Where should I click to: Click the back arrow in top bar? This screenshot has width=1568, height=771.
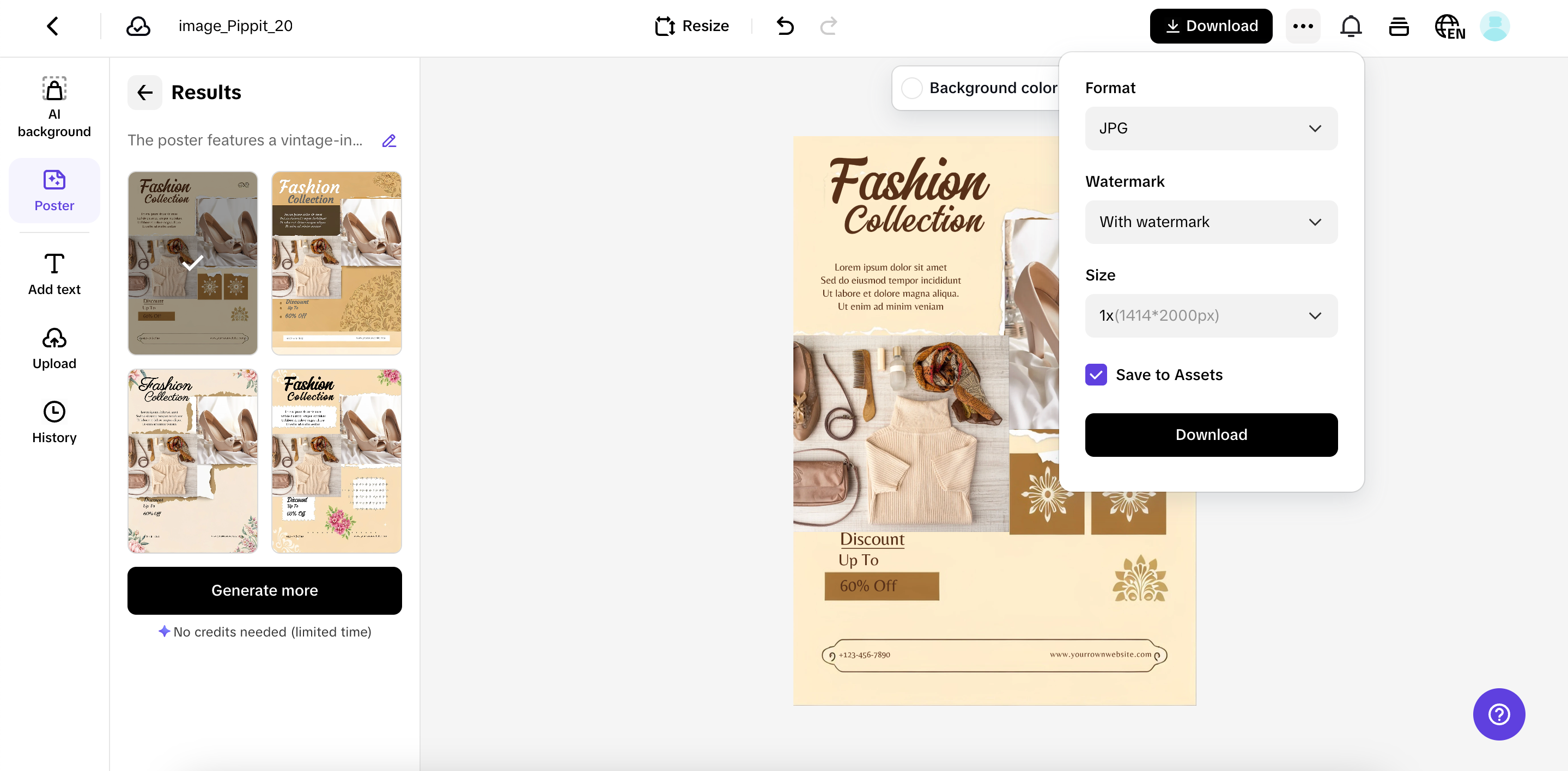[53, 26]
